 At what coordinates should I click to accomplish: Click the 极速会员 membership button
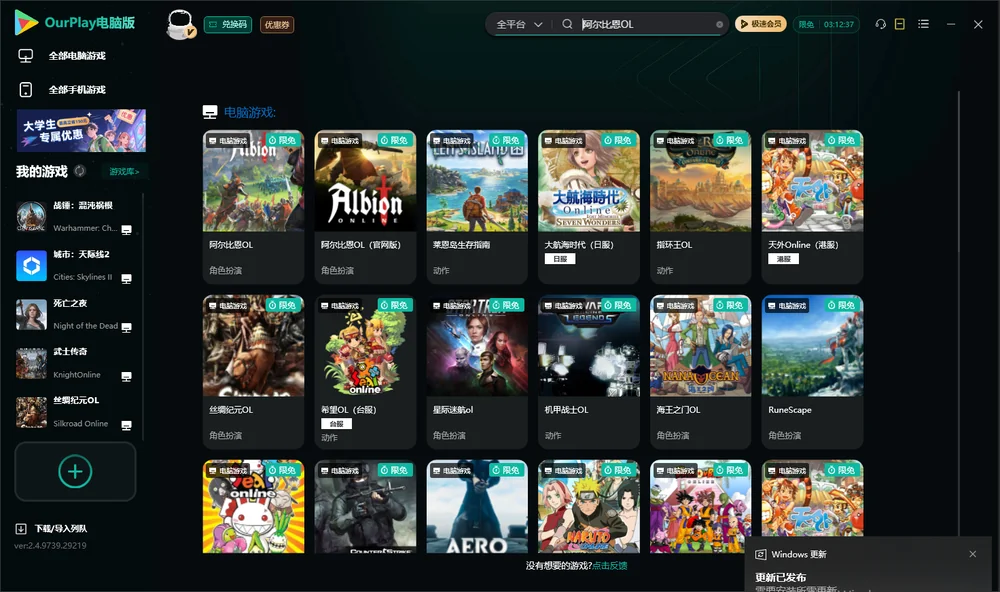click(761, 24)
